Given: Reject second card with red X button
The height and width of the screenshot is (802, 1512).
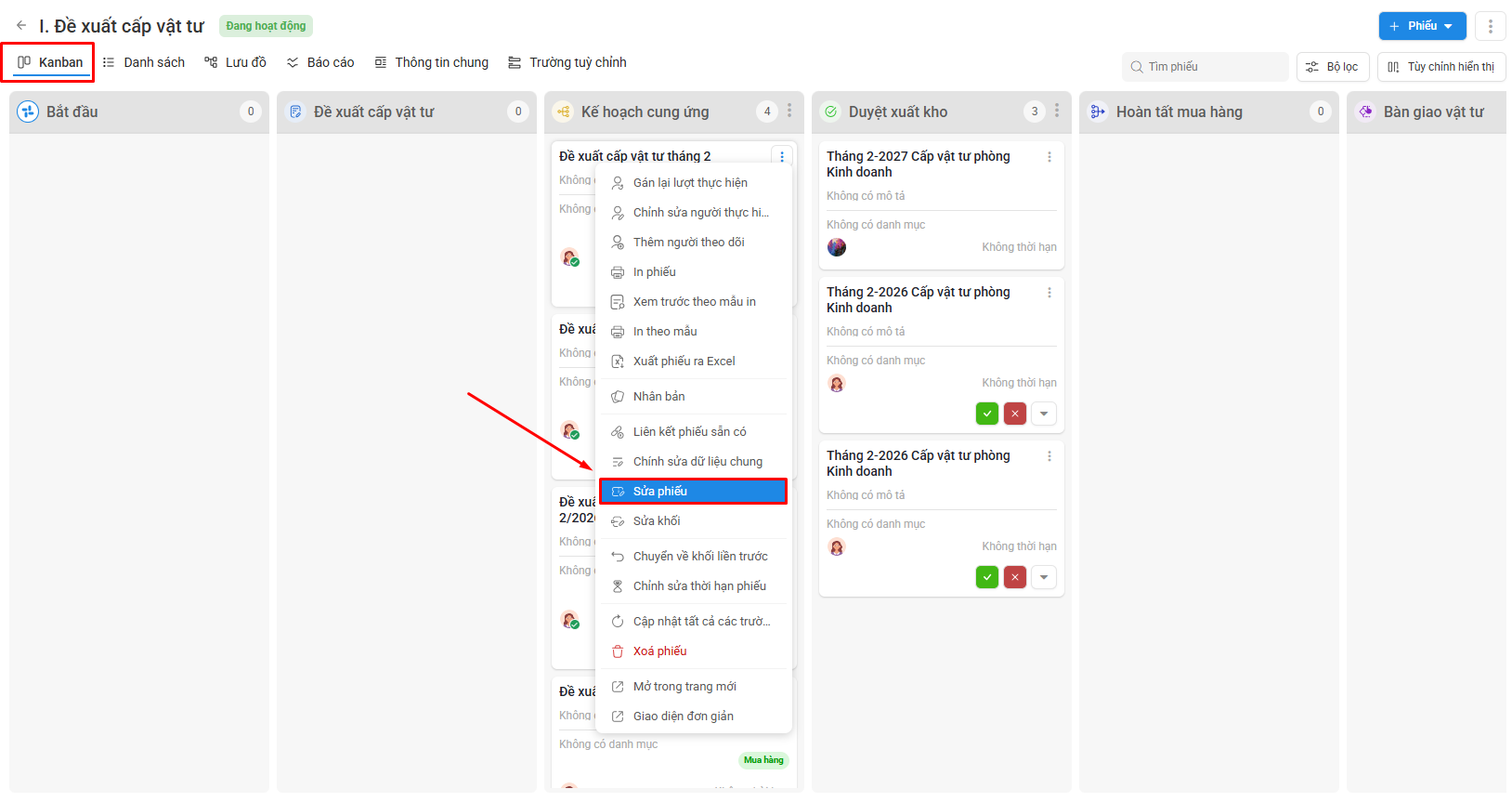Looking at the screenshot, I should pyautogui.click(x=1015, y=414).
